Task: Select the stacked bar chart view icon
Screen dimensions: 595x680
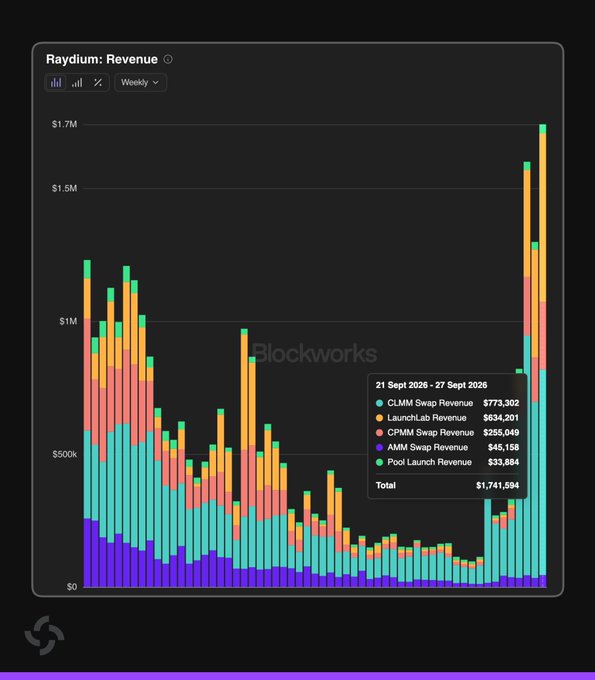Action: click(56, 82)
